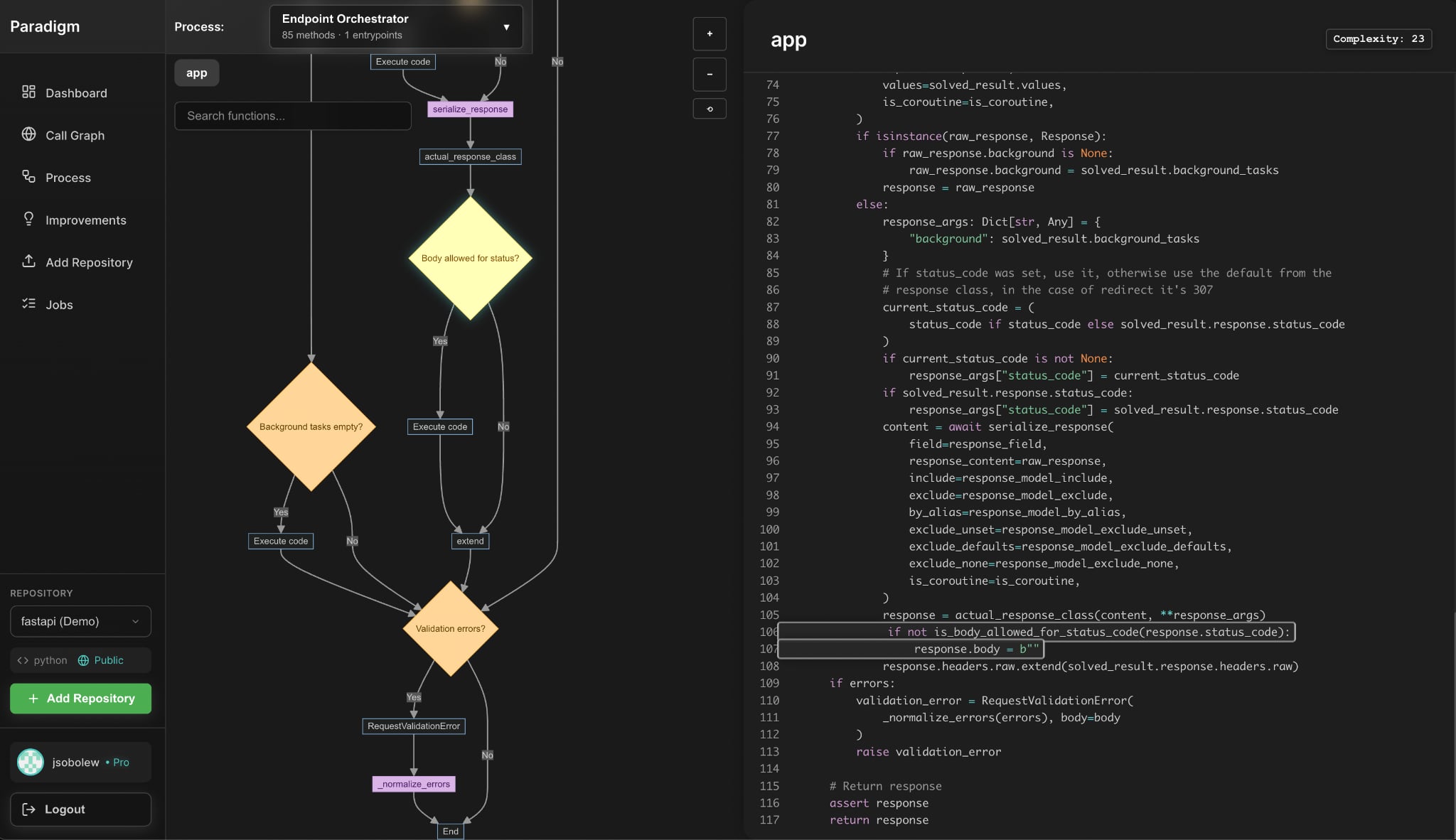Open Call Graph via globe icon
The width and height of the screenshot is (1456, 840).
pyautogui.click(x=28, y=134)
